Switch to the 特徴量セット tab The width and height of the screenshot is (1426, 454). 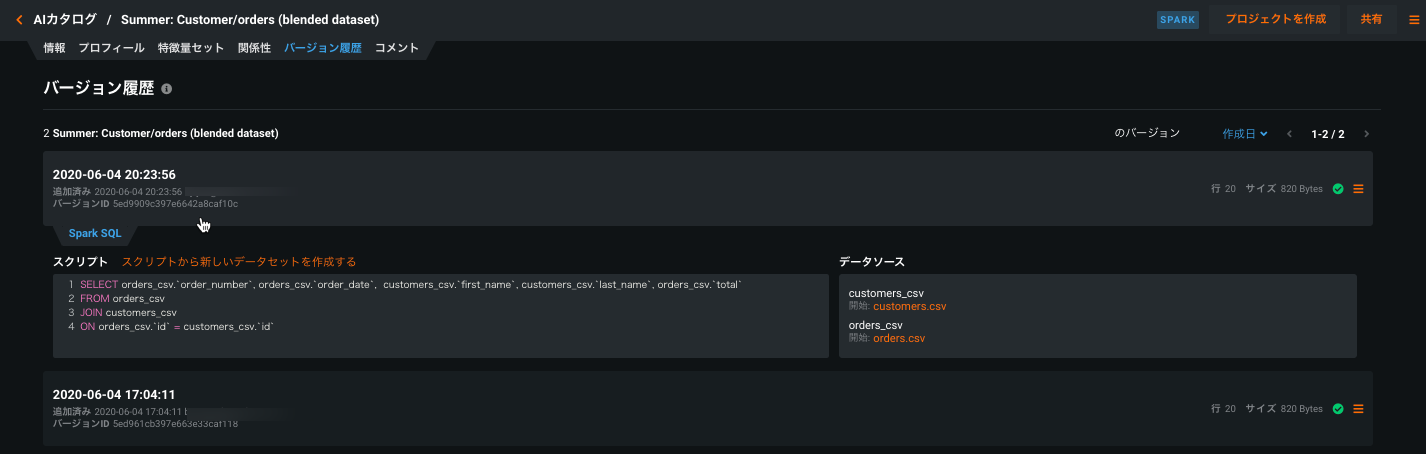point(191,48)
